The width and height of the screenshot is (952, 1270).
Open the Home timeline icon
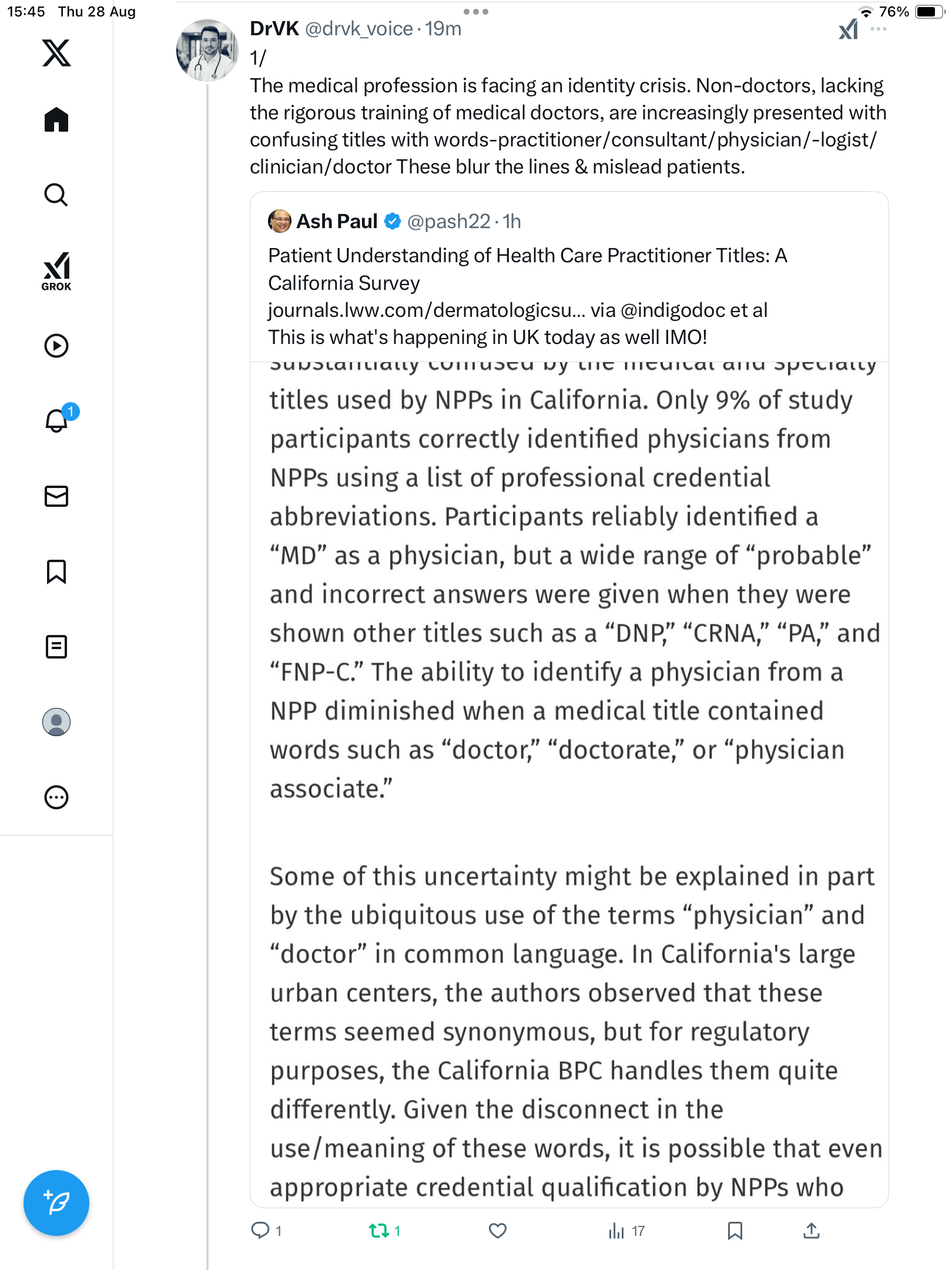56,120
